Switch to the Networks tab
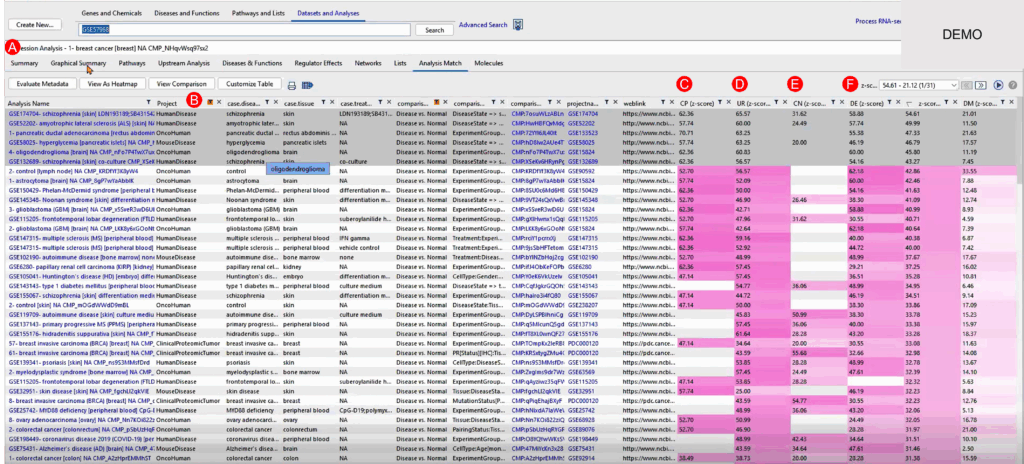The height and width of the screenshot is (464, 1024). (x=368, y=63)
